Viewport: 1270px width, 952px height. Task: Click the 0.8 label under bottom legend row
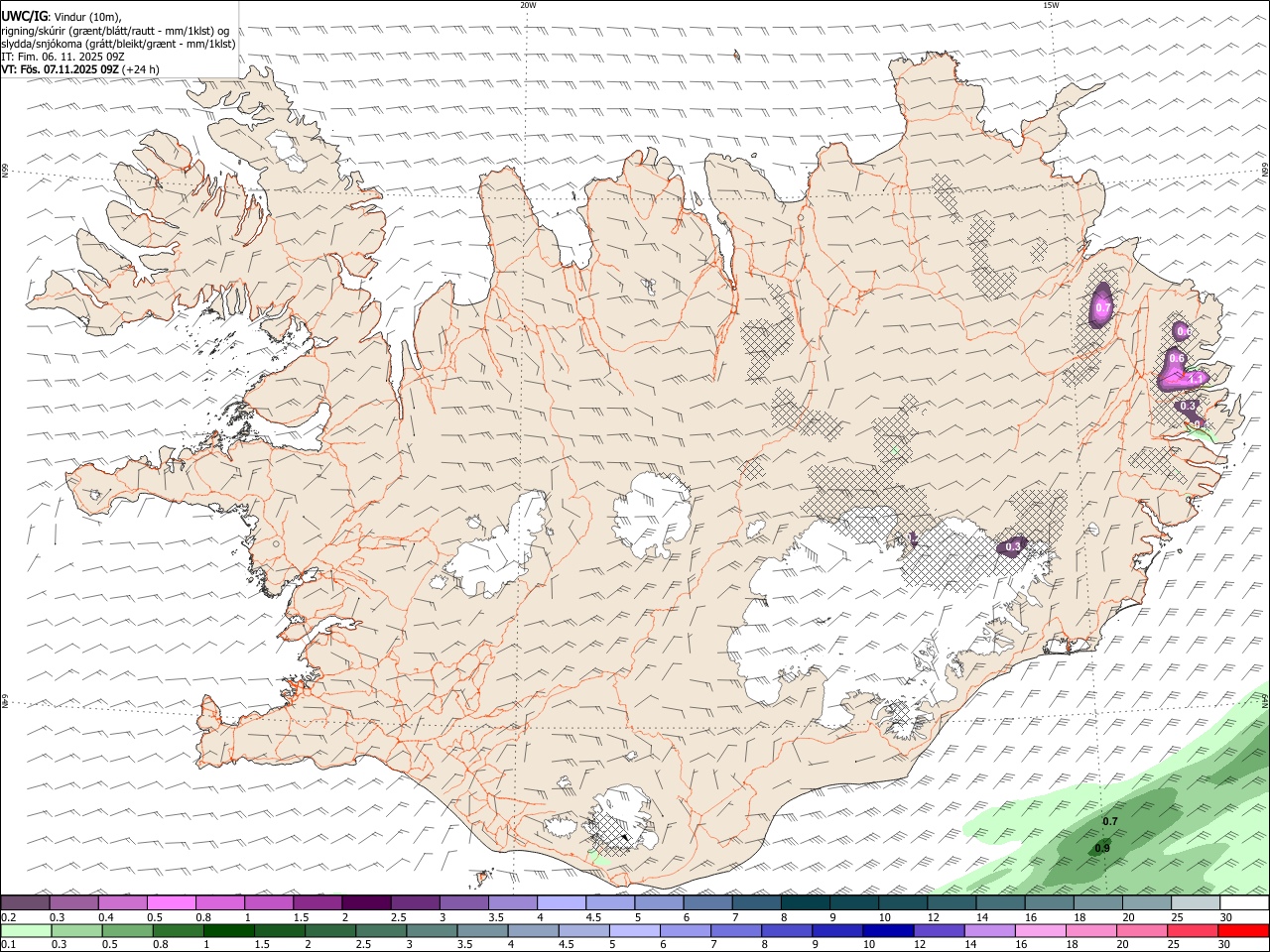(x=160, y=945)
